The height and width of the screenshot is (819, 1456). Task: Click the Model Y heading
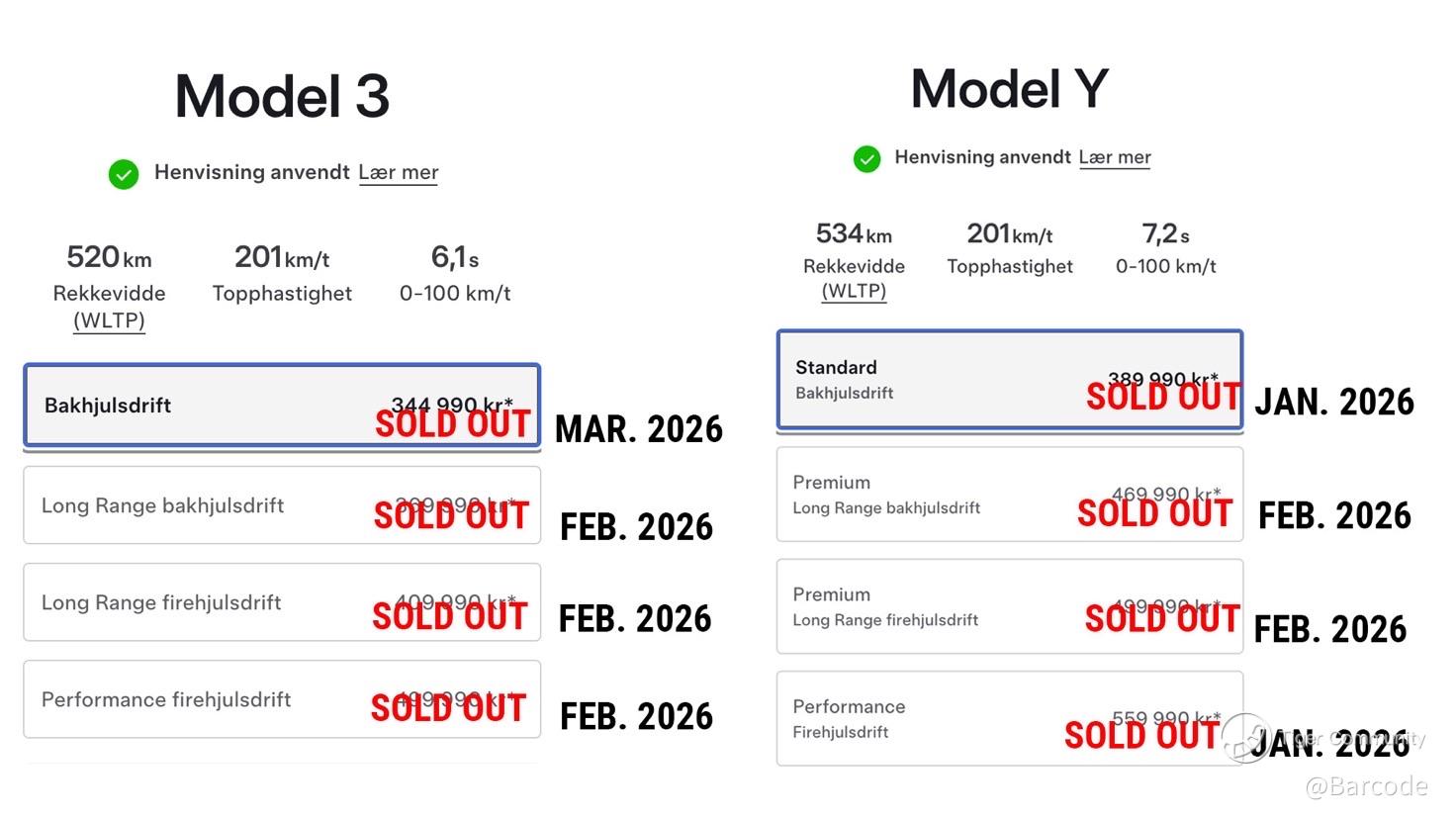pyautogui.click(x=1009, y=89)
